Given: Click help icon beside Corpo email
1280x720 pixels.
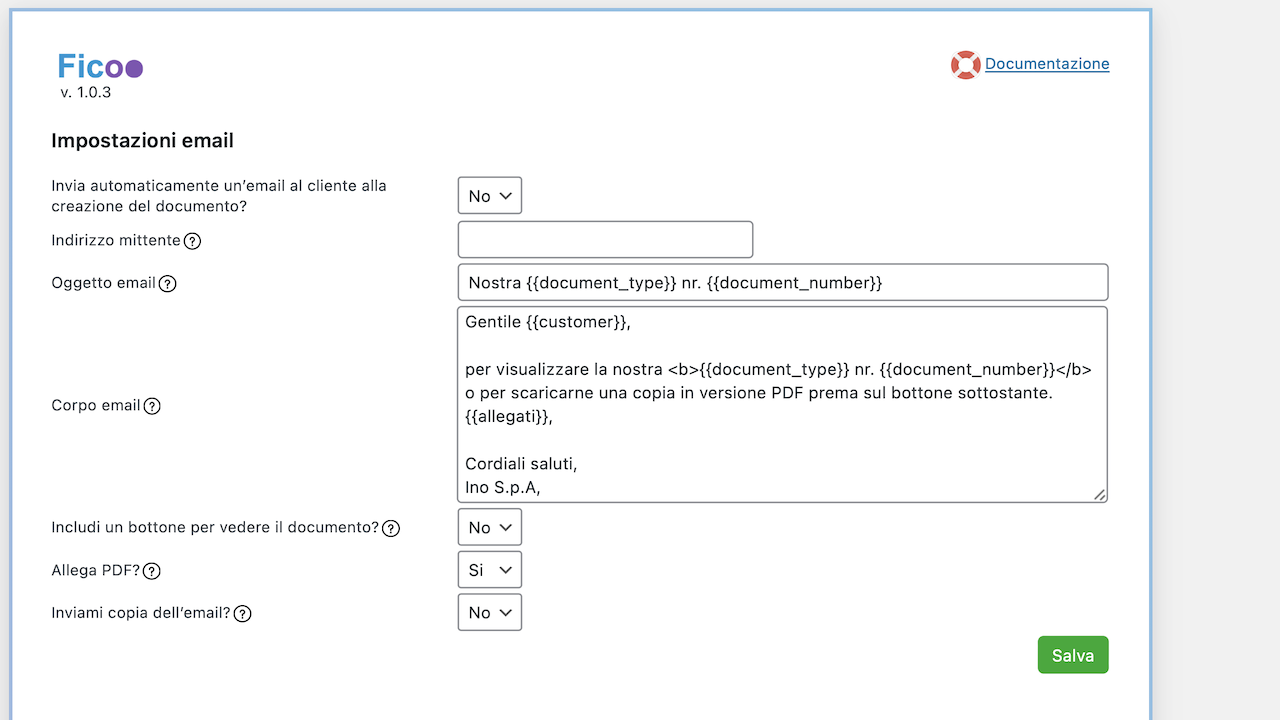Looking at the screenshot, I should pyautogui.click(x=152, y=406).
